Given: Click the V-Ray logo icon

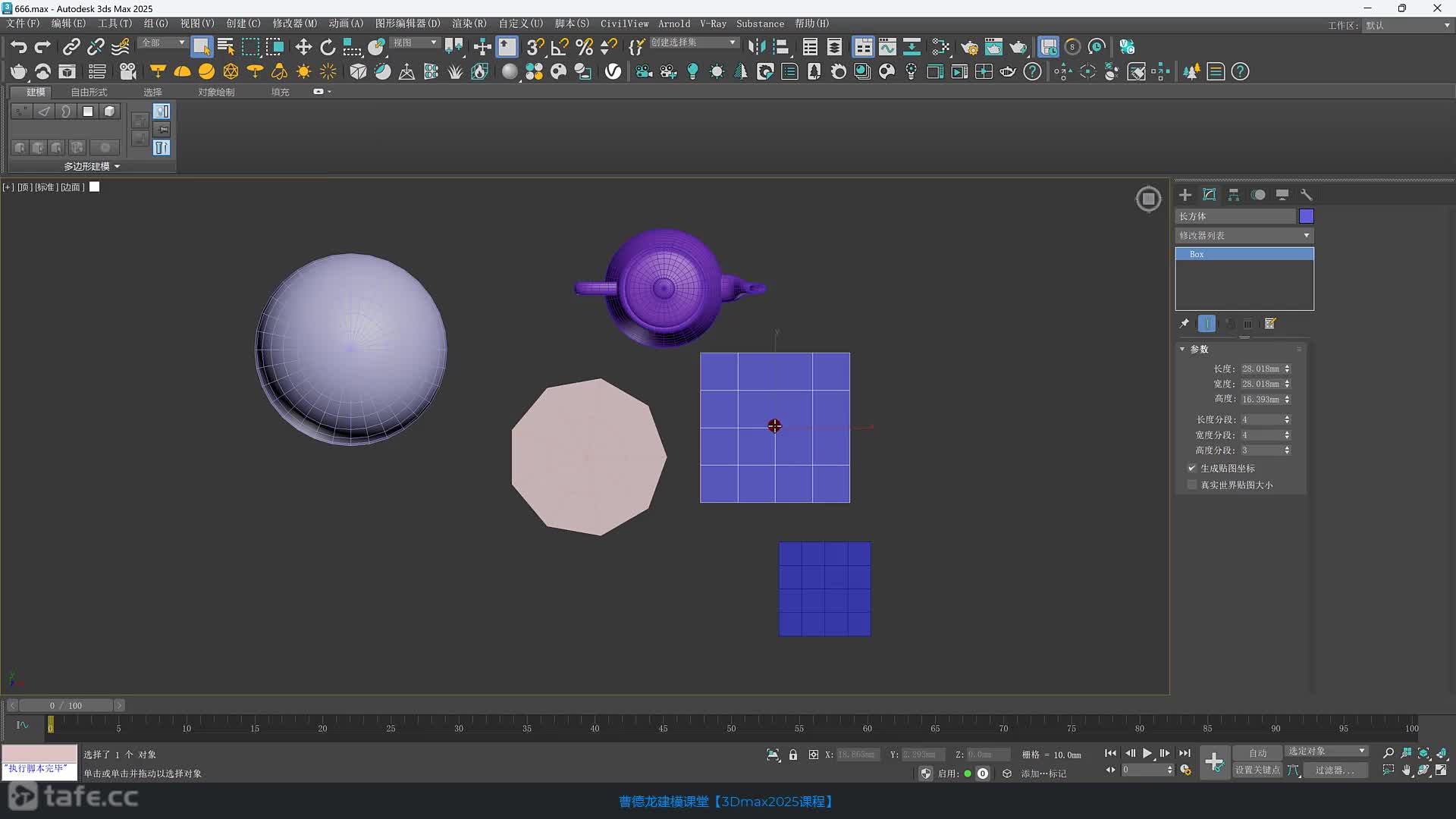Looking at the screenshot, I should click(613, 71).
